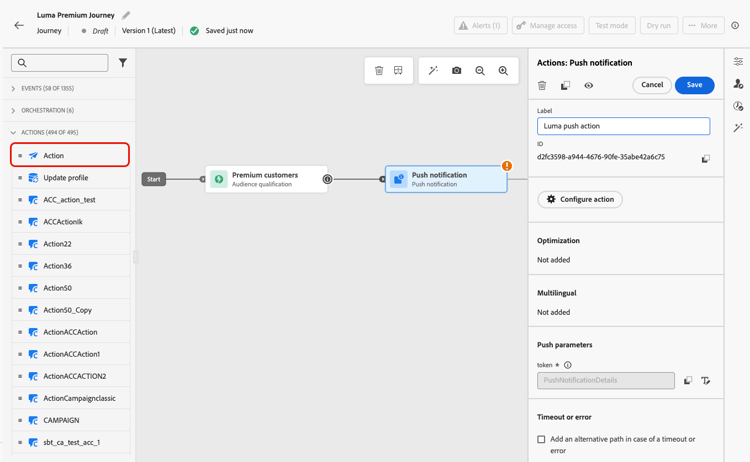Take a canvas snapshot with camera icon
Viewport: 750px width, 462px height.
tap(456, 70)
